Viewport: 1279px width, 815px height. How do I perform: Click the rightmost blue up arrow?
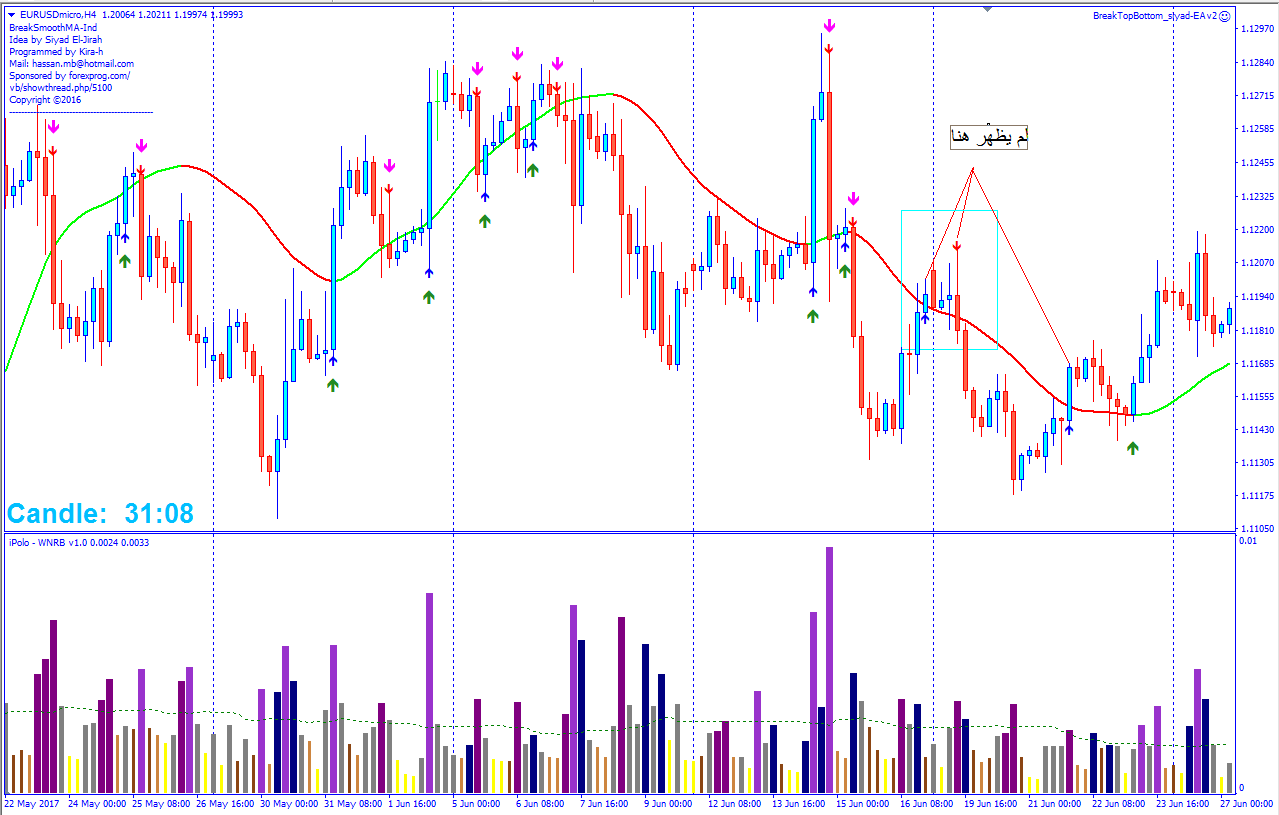1069,428
